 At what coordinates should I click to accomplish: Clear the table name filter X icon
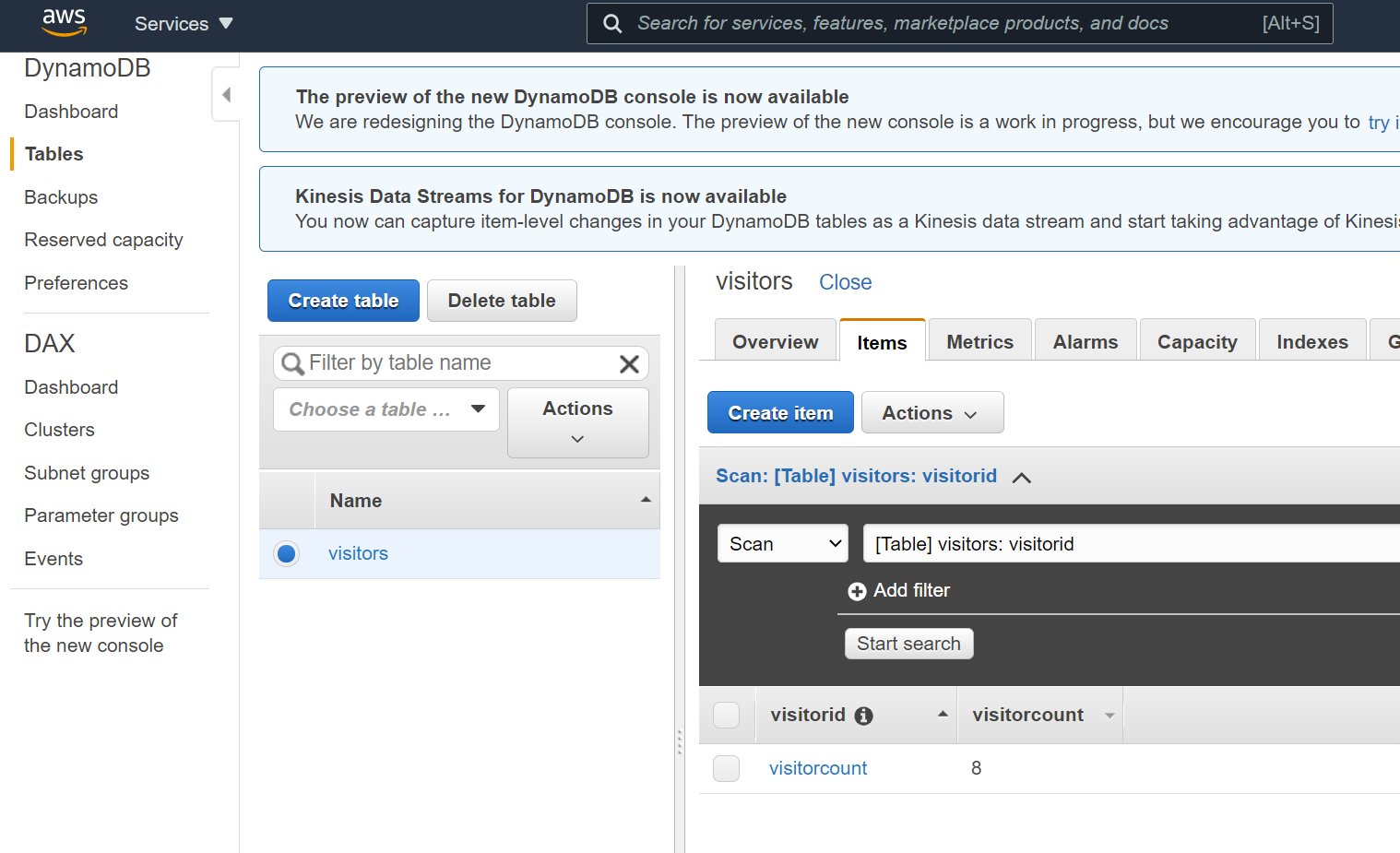630,364
